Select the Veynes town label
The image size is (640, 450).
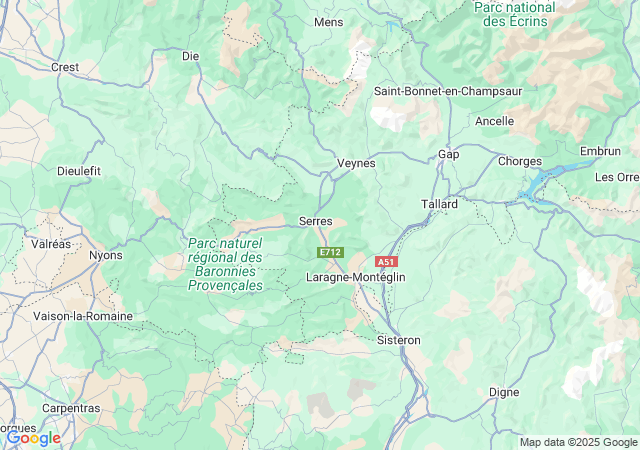(x=356, y=163)
